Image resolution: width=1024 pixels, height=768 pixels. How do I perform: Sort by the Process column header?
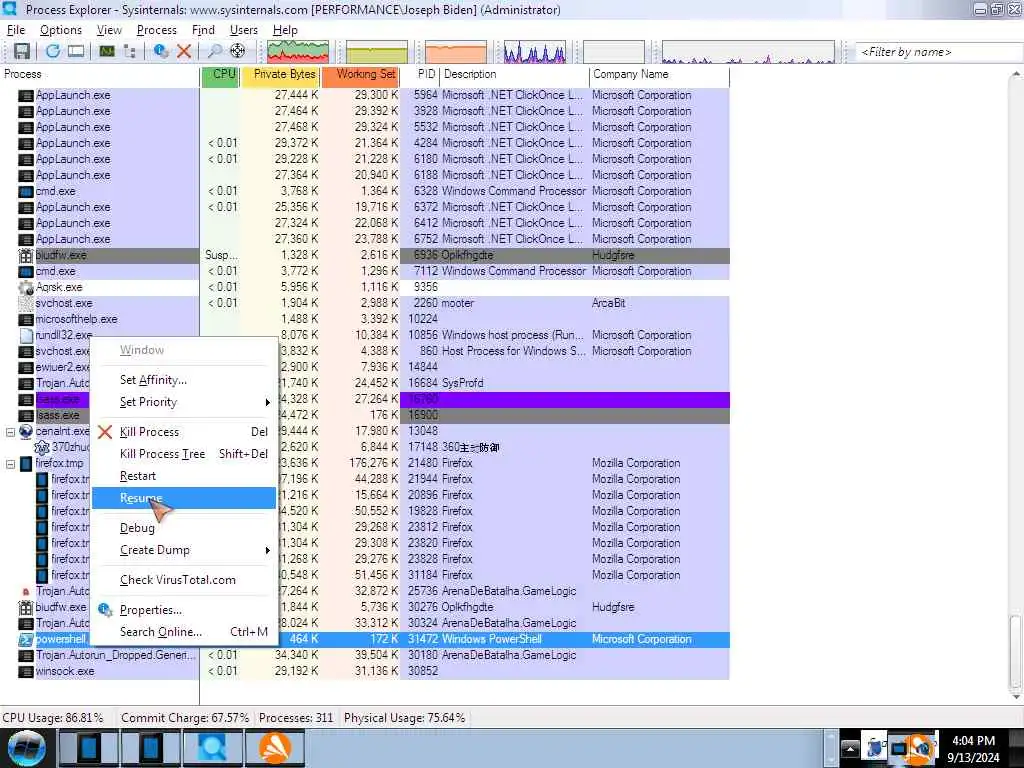pyautogui.click(x=100, y=74)
